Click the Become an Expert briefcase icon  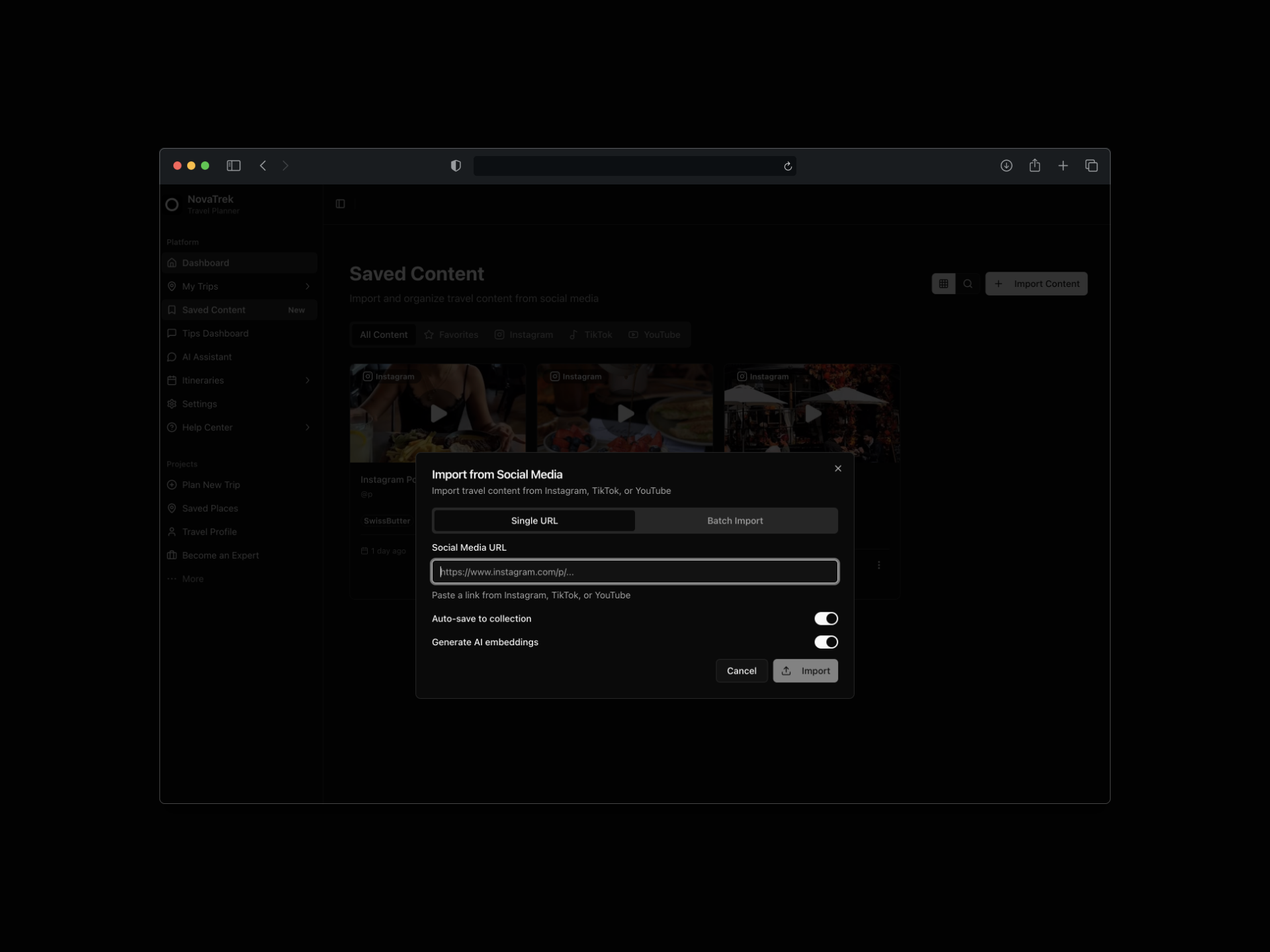pyautogui.click(x=172, y=555)
